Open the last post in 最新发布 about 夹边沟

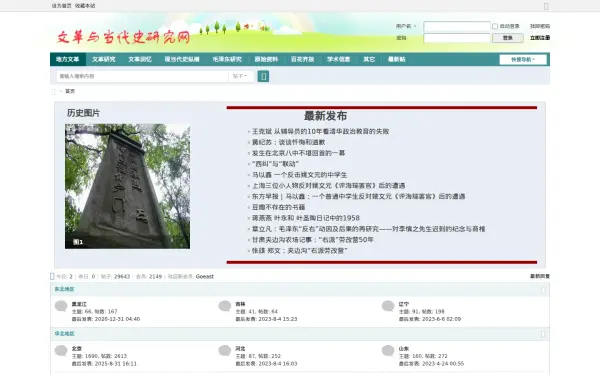300,251
